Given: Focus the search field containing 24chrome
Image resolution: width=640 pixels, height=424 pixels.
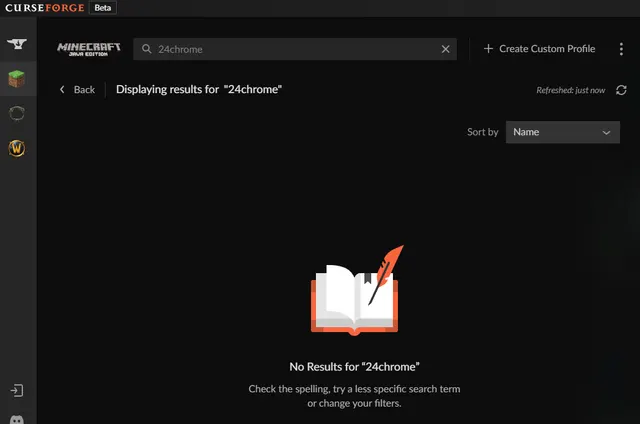Looking at the screenshot, I should (295, 49).
